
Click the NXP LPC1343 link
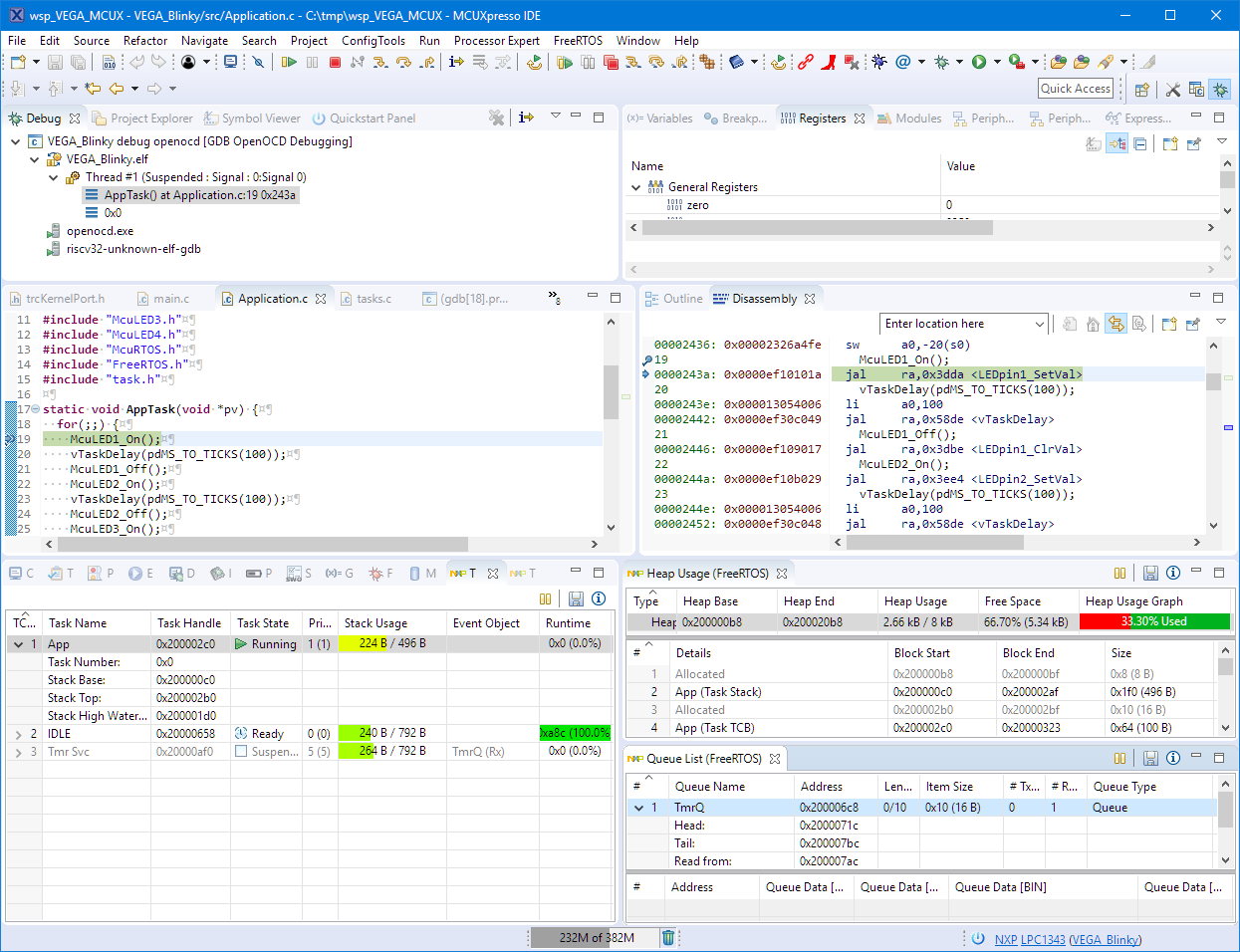[x=1029, y=939]
